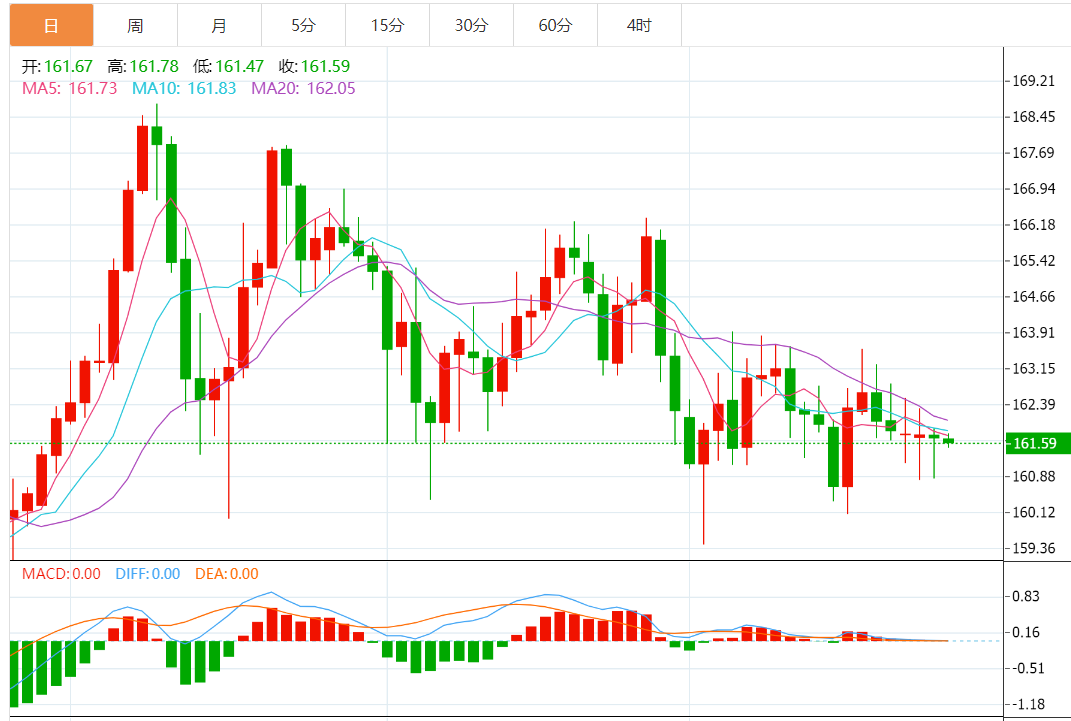
Task: Click the 165.42 price axis label
Action: click(1033, 260)
